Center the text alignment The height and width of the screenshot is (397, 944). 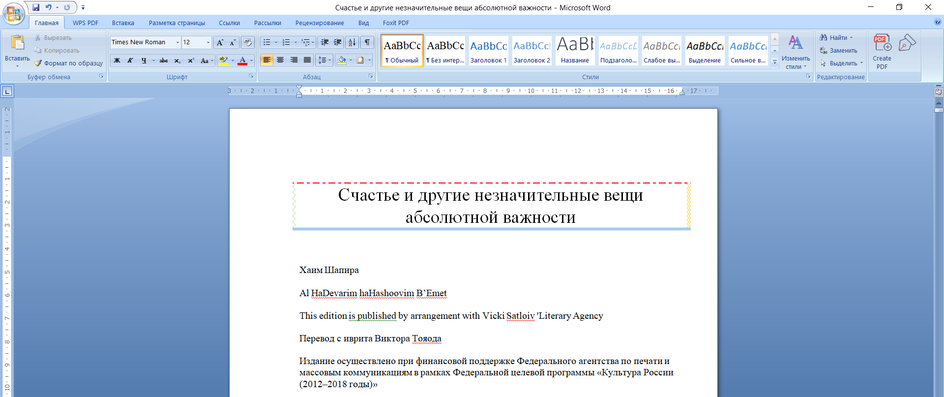point(280,60)
